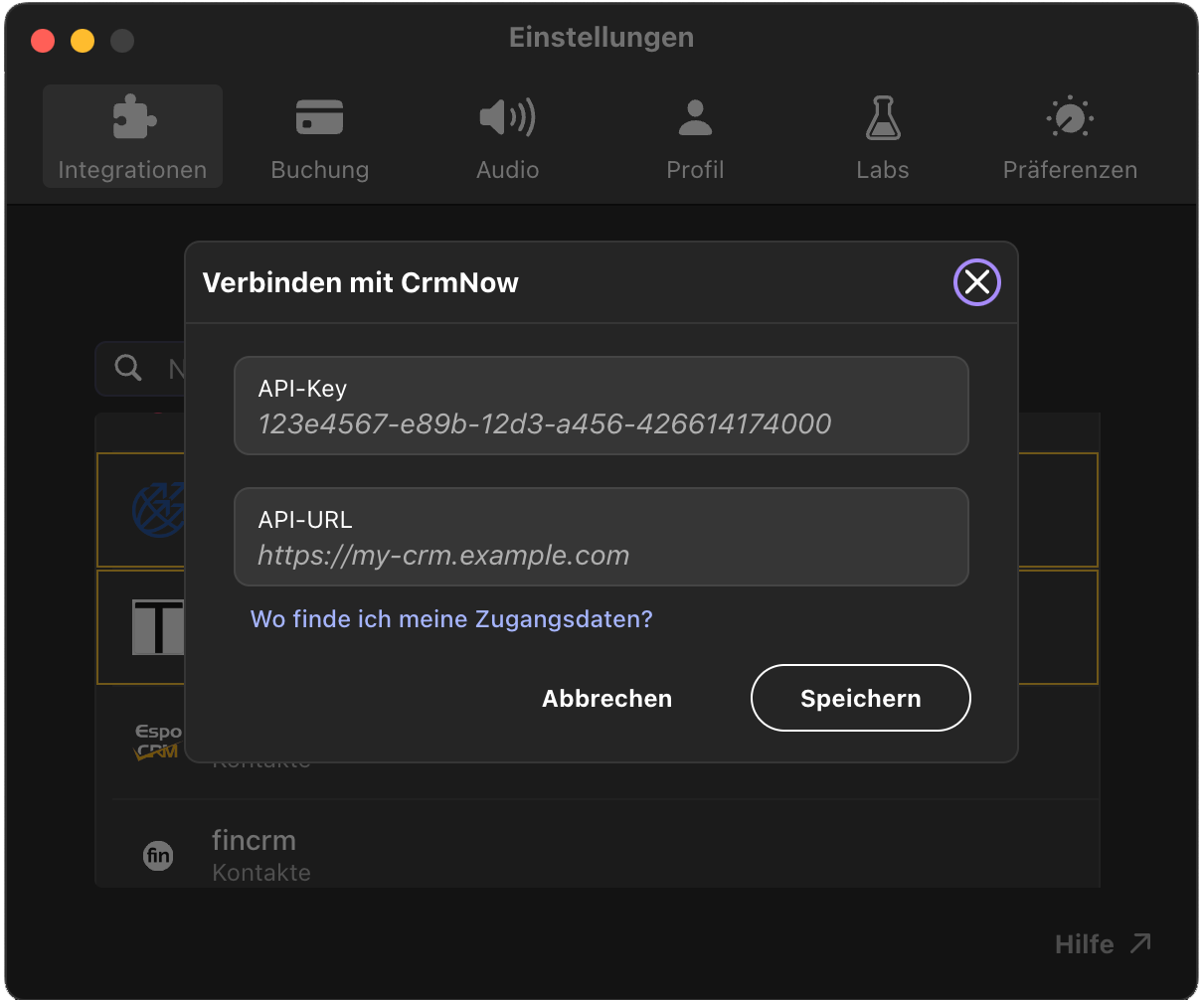
Task: Select the Integrationen puzzle icon
Action: 132,116
